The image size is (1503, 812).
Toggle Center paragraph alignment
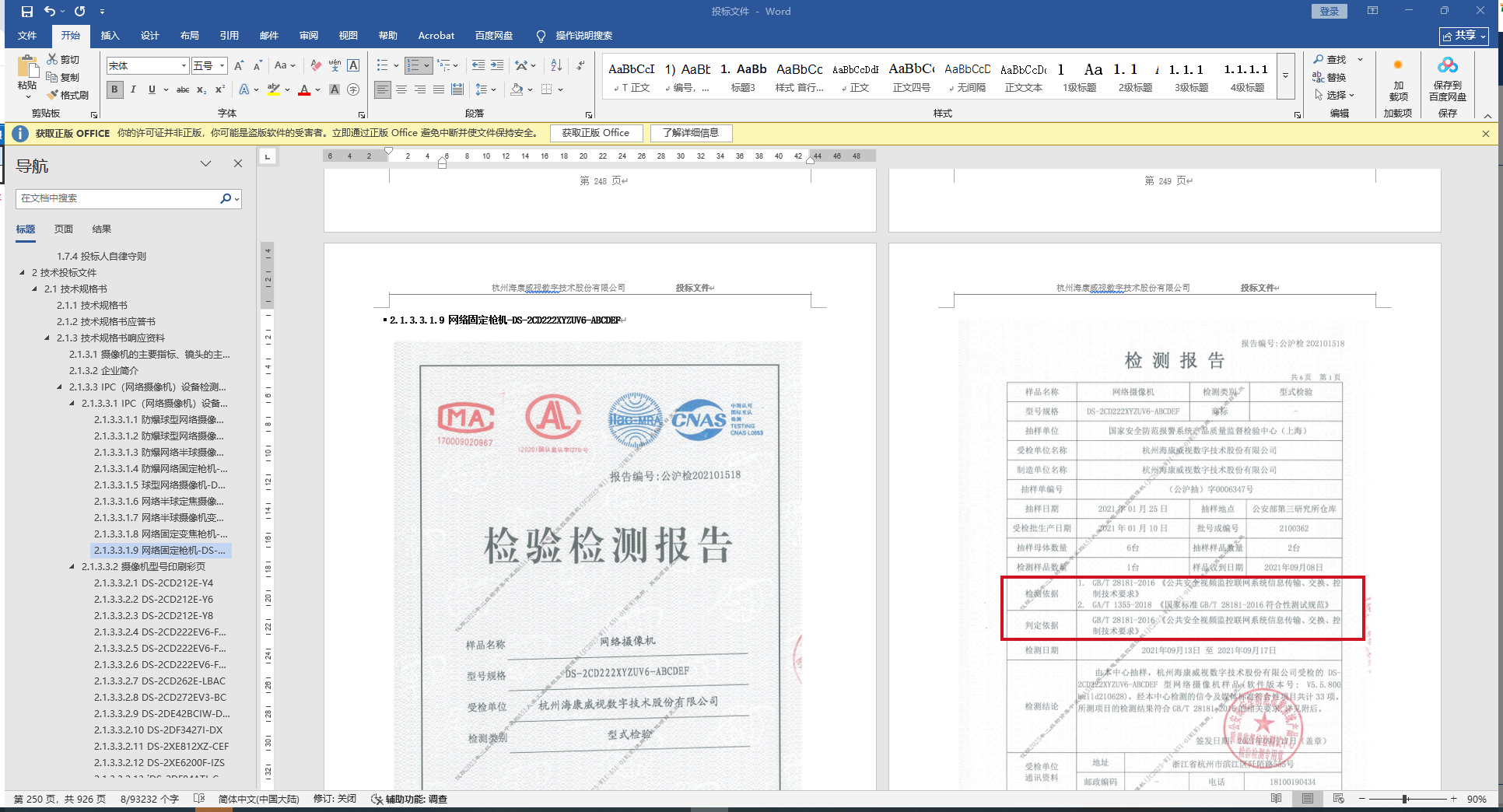(x=401, y=89)
